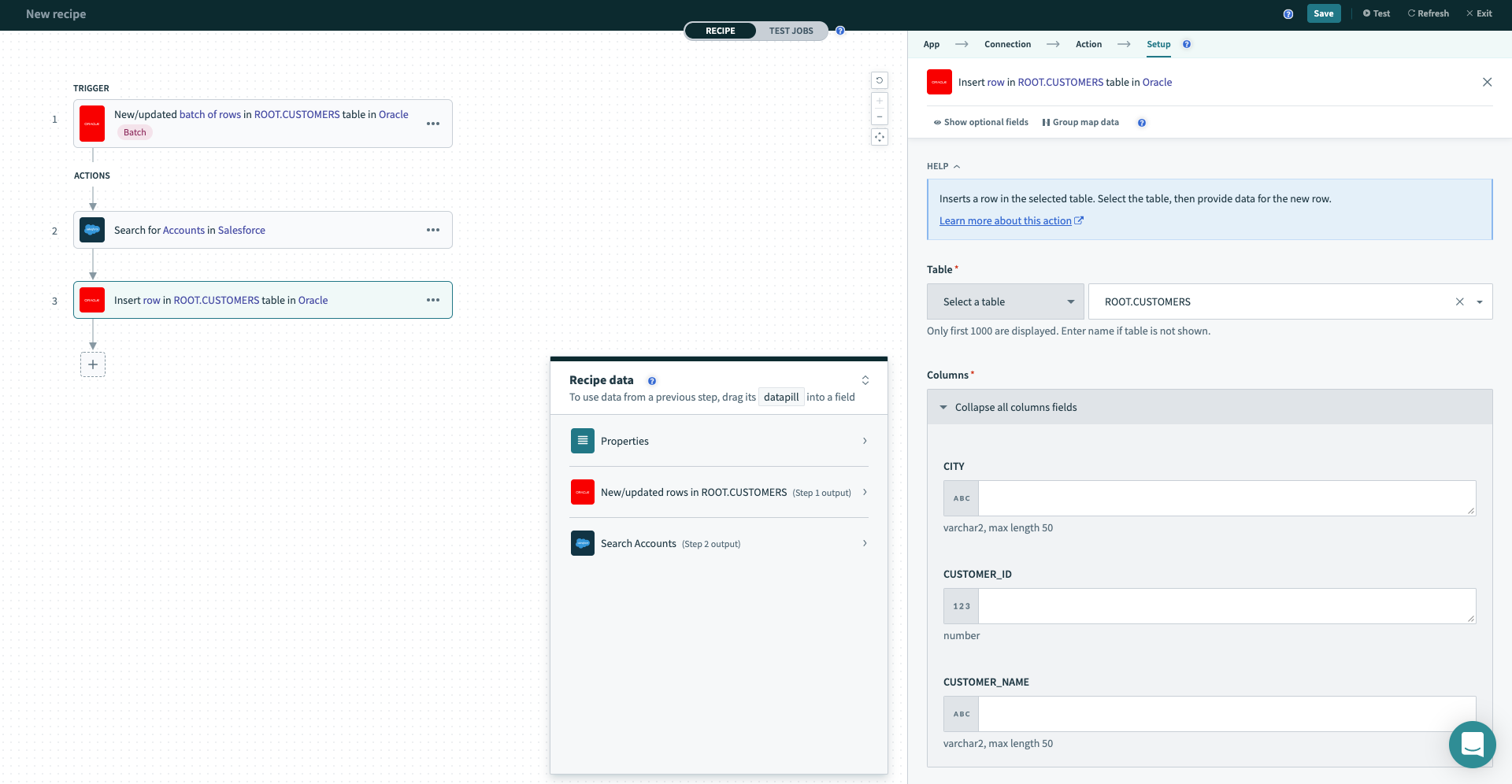Screen dimensions: 1512x784
Task: Clear the ROOT.CUSTOMERS table selection
Action: pos(1459,301)
